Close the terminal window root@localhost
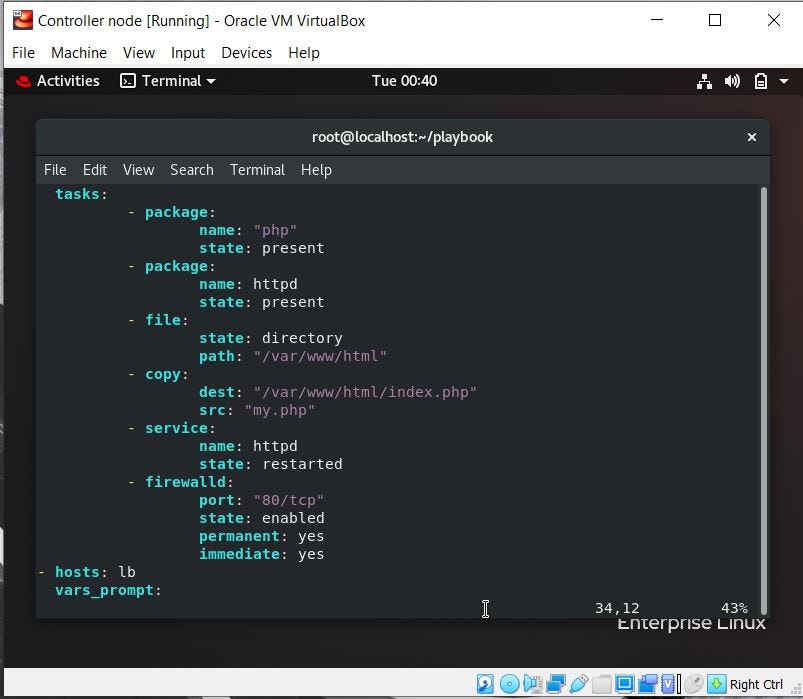Viewport: 803px width, 699px height. pos(752,137)
